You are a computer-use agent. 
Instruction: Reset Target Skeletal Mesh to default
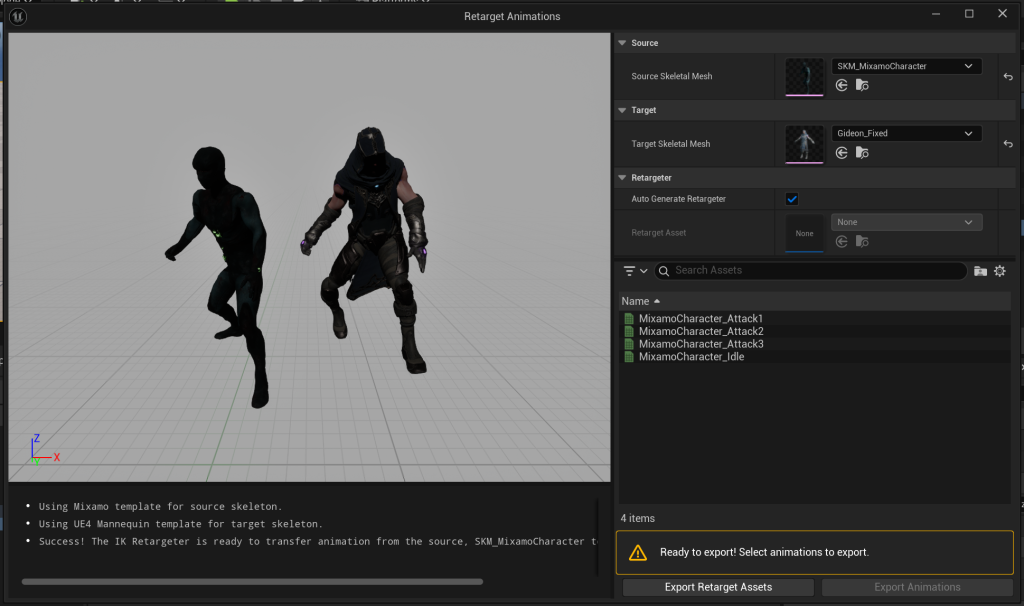click(1008, 144)
